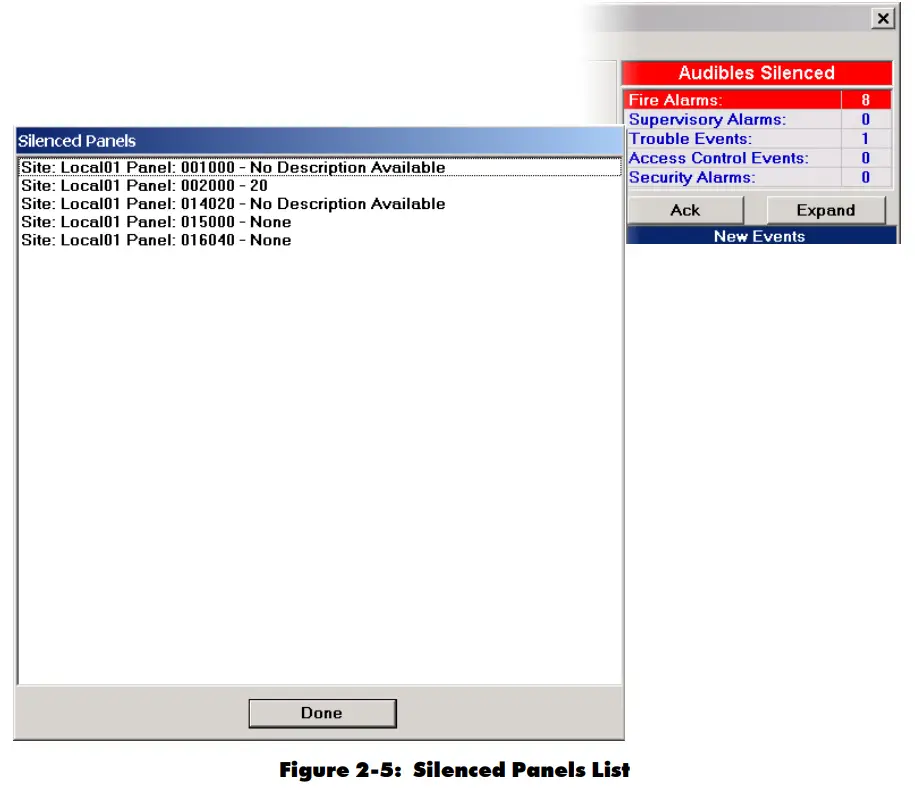Acknowledge the silenced fire alarms via Ack
915x792 pixels.
click(x=685, y=210)
